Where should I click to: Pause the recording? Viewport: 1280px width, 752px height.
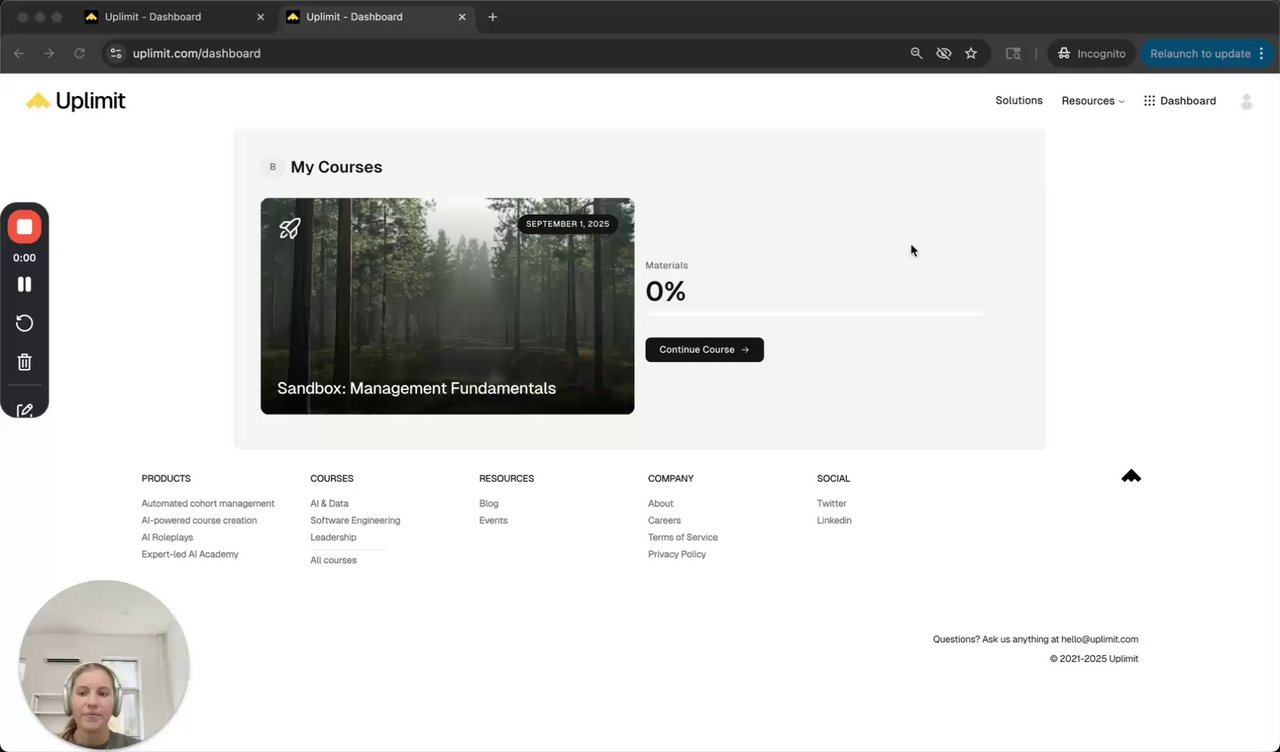(x=25, y=284)
